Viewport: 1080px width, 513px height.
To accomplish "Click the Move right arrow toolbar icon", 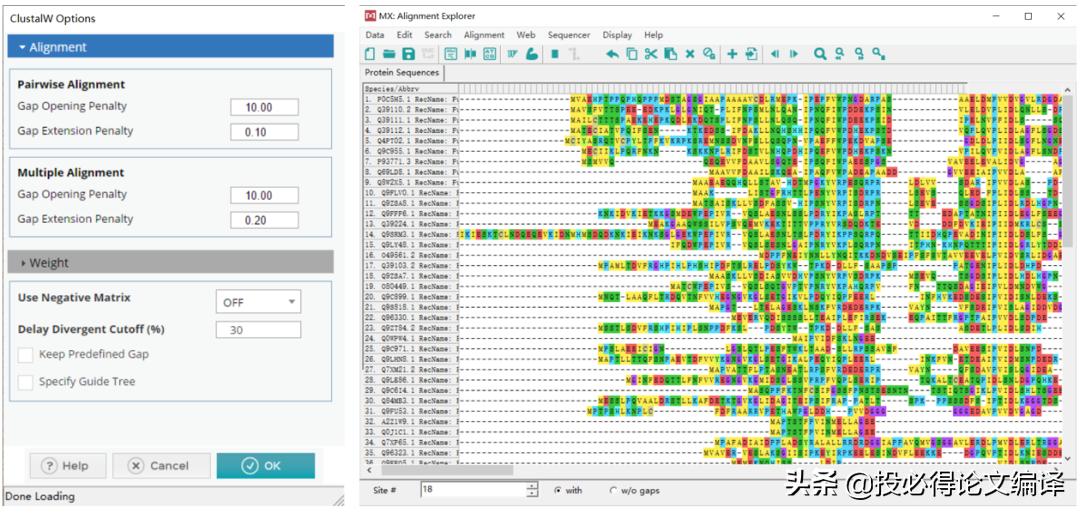I will click(x=794, y=54).
